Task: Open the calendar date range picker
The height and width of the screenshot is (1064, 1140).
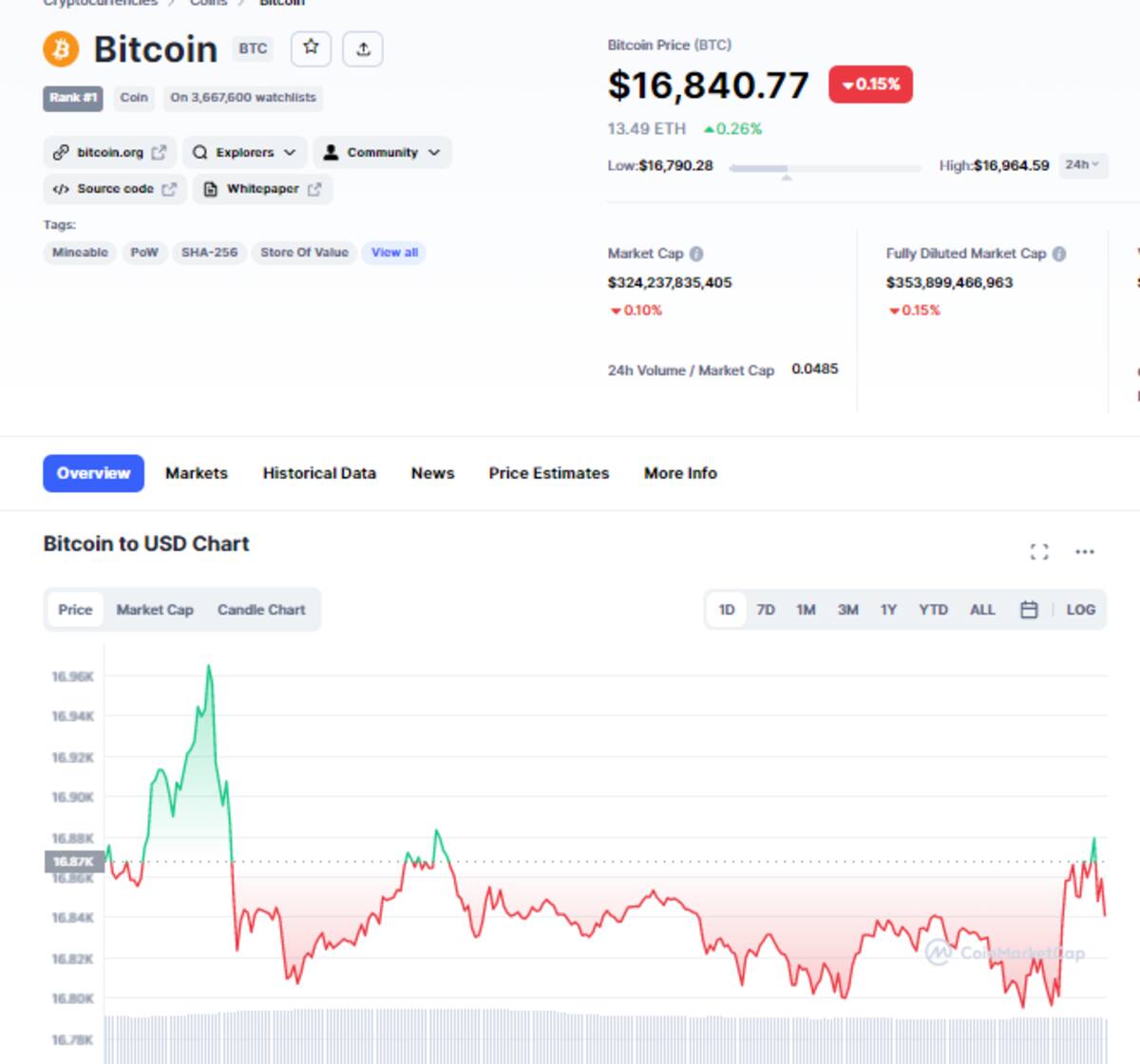Action: (x=1029, y=610)
